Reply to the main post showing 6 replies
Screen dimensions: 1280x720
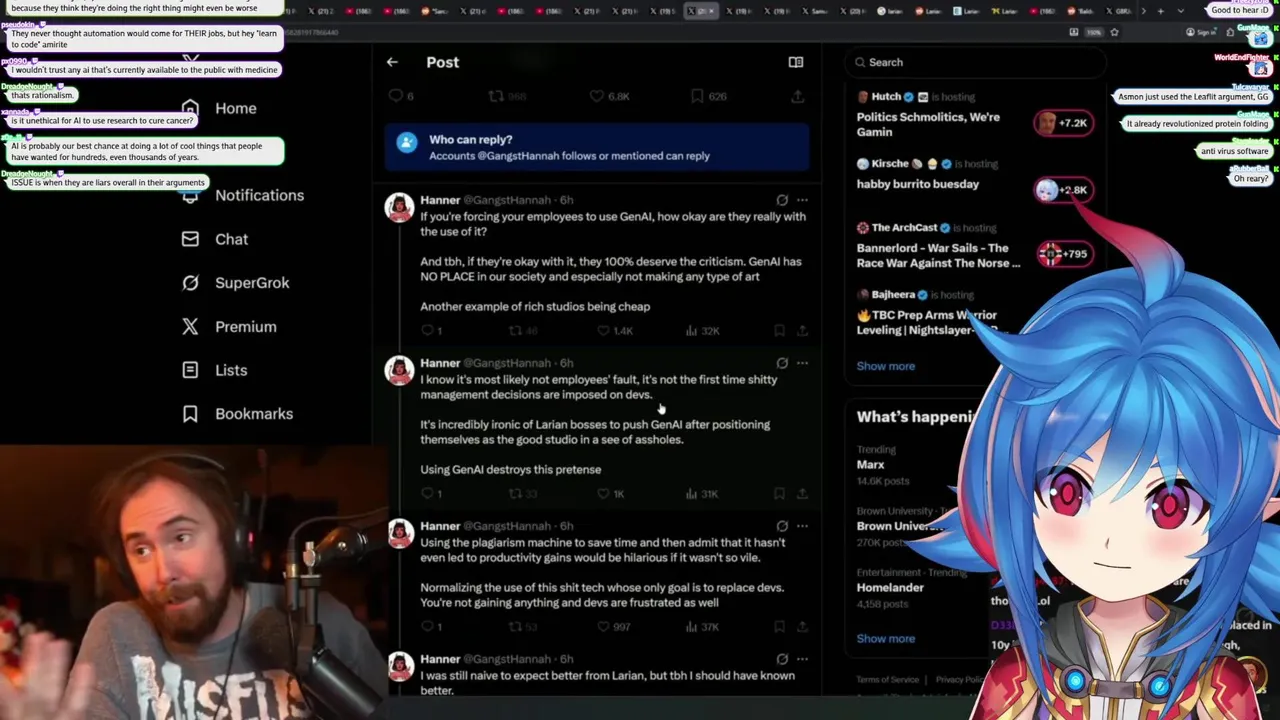coord(400,96)
